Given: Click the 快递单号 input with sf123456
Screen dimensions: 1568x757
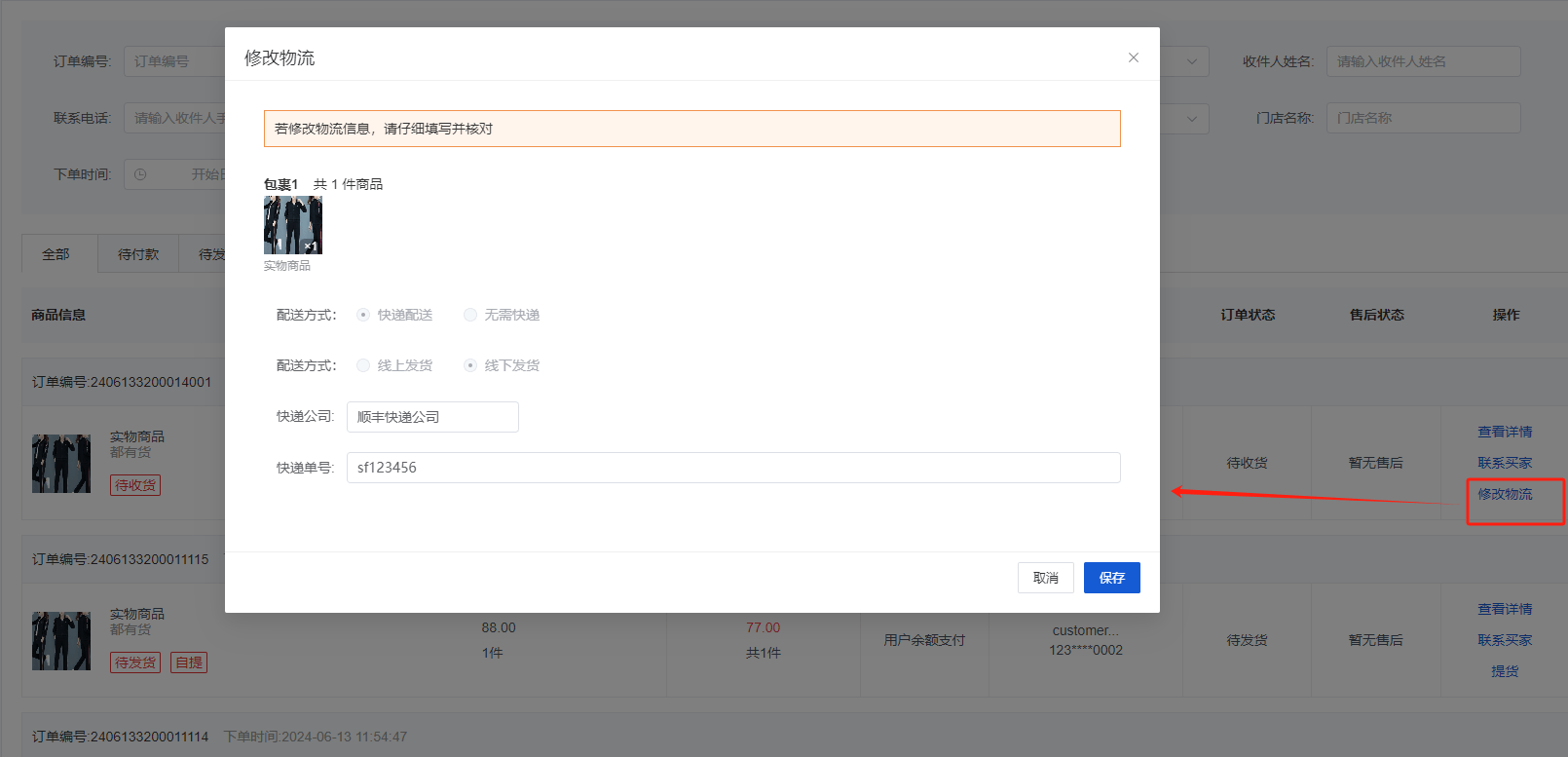Looking at the screenshot, I should click(733, 468).
